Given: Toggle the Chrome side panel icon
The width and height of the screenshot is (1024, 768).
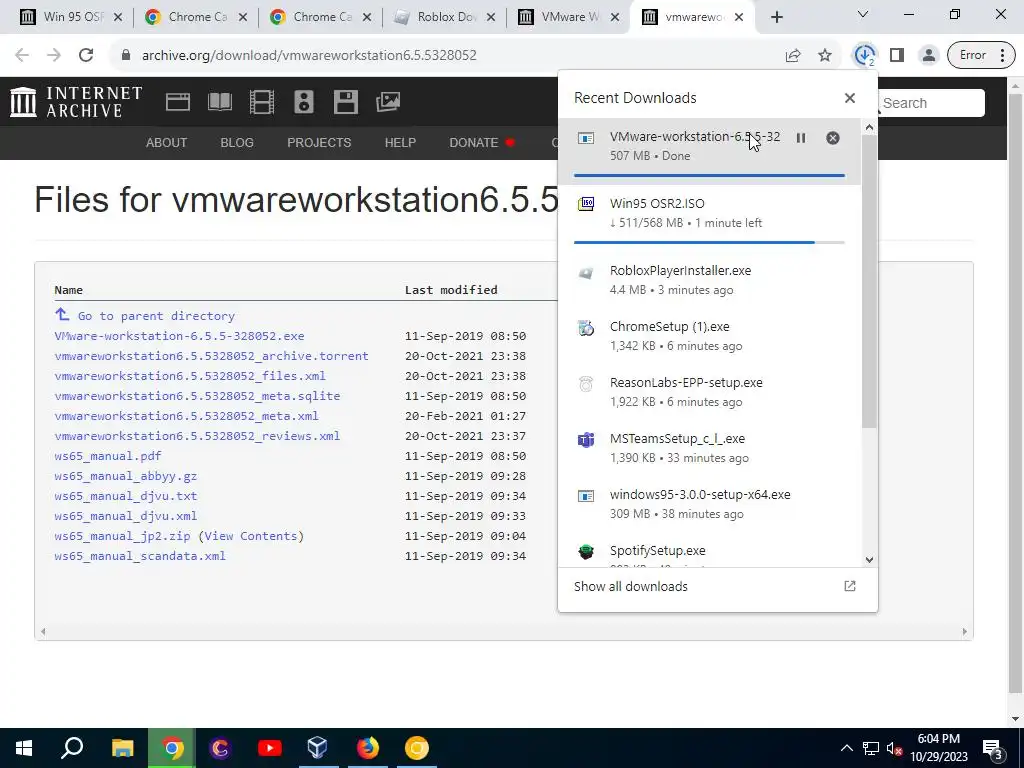Looking at the screenshot, I should [897, 56].
